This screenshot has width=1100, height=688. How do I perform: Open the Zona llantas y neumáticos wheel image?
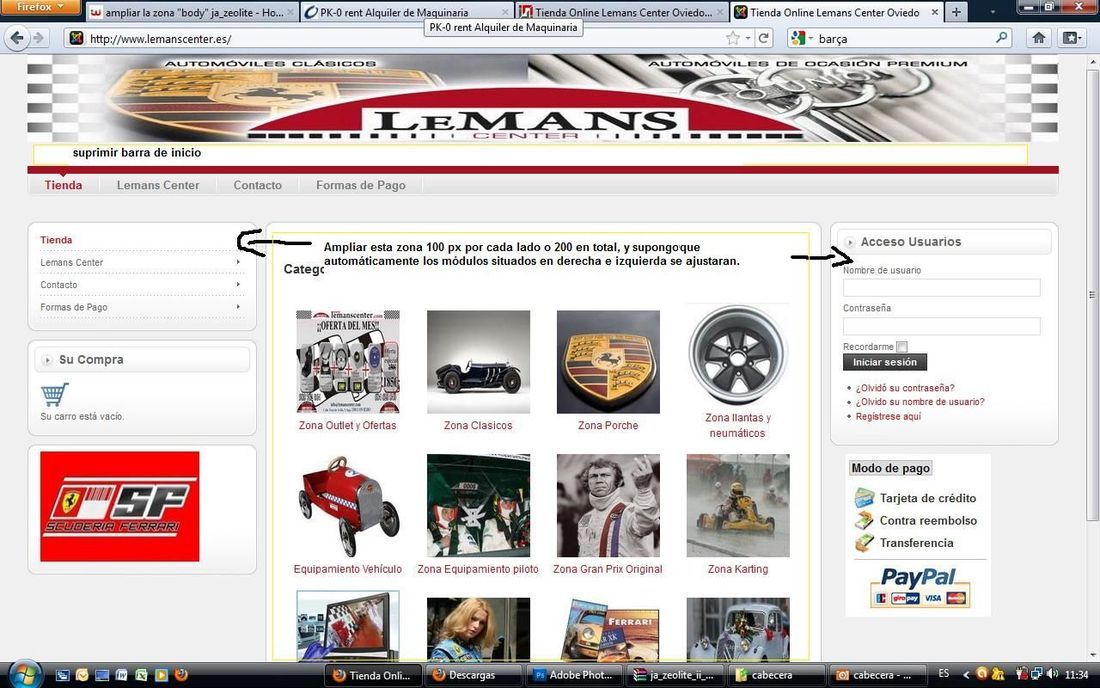point(738,355)
